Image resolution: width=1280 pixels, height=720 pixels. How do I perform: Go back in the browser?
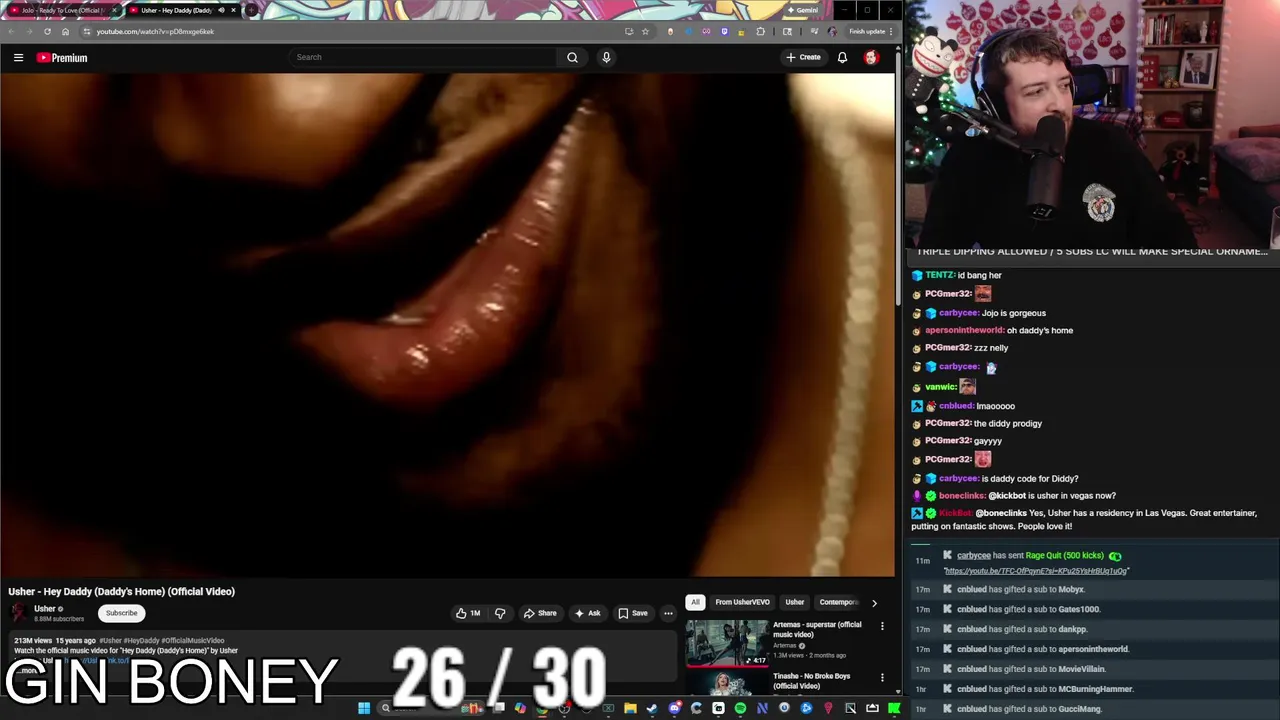[x=10, y=31]
